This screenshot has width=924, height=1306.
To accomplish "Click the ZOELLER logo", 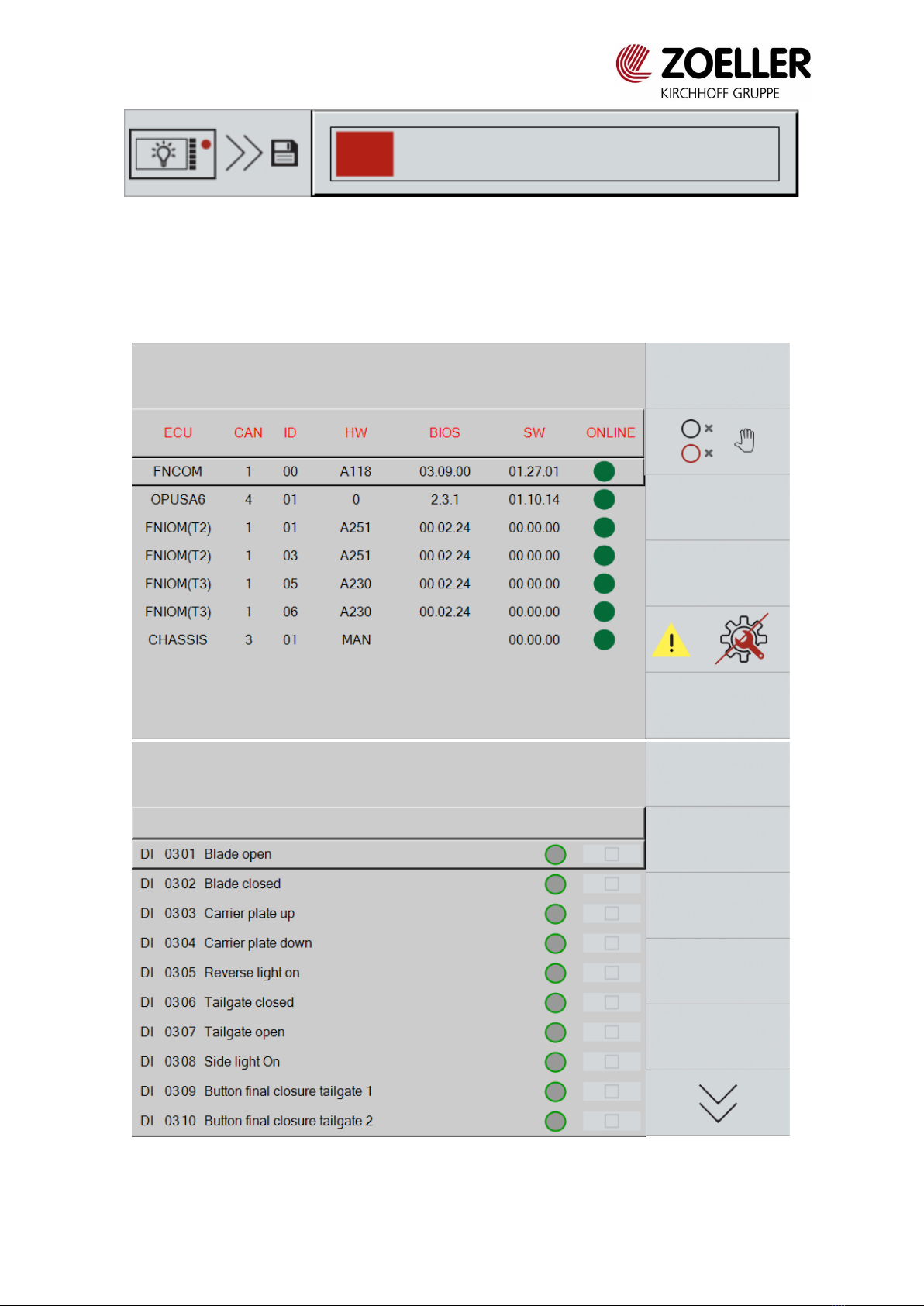I will pos(713,72).
